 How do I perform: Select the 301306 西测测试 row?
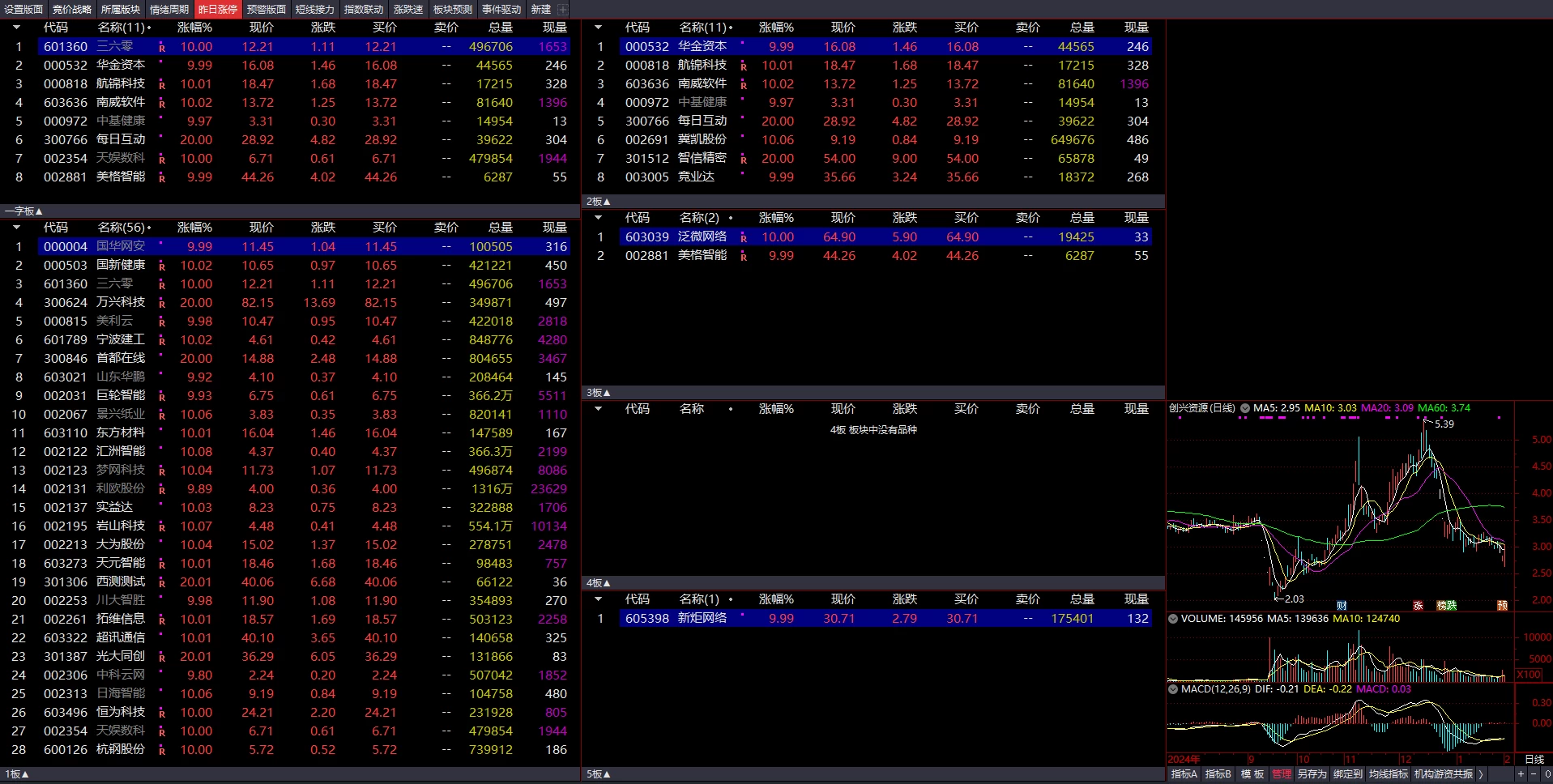coord(304,582)
